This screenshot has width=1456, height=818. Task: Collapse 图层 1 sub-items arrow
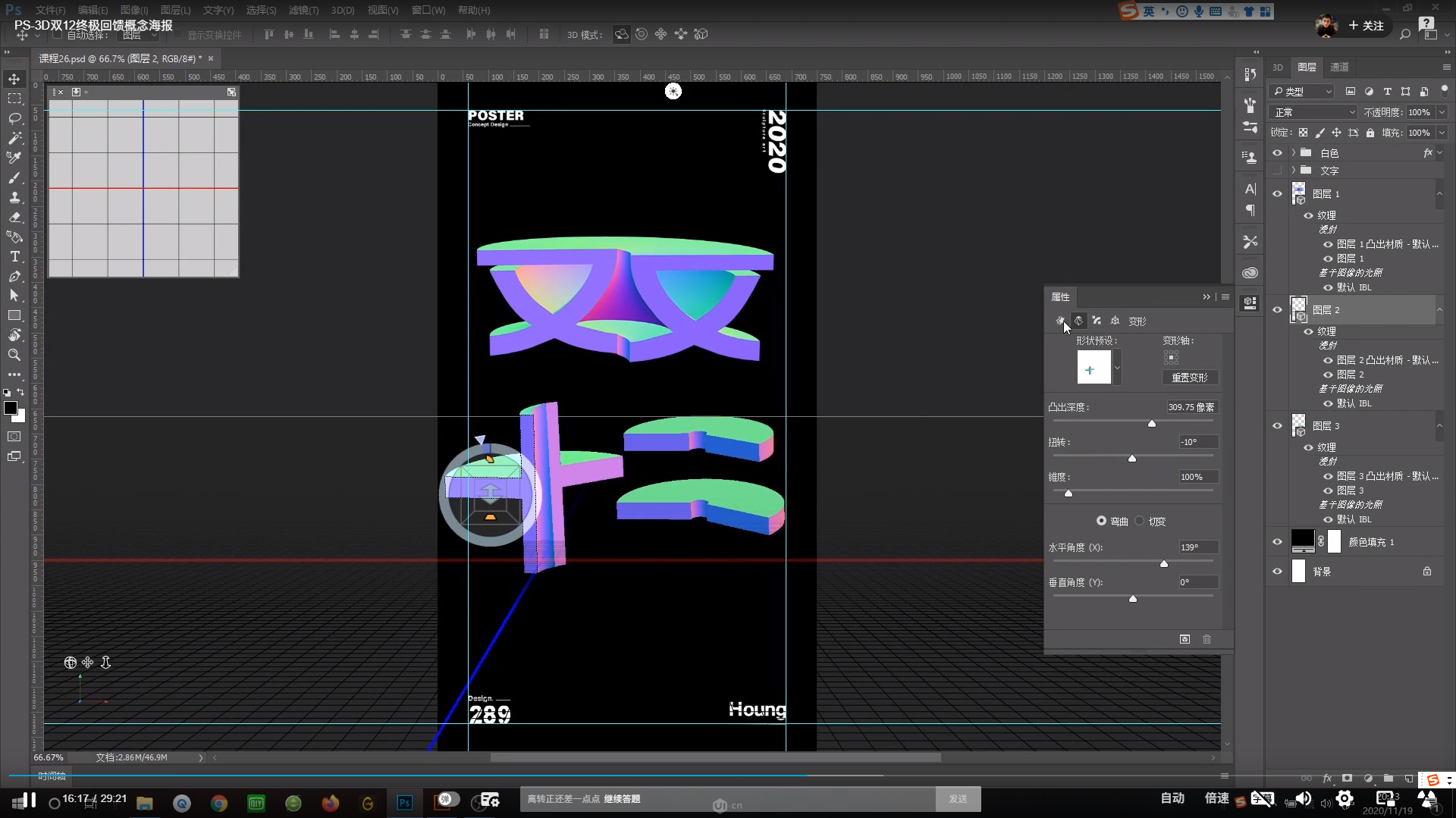(x=1439, y=194)
